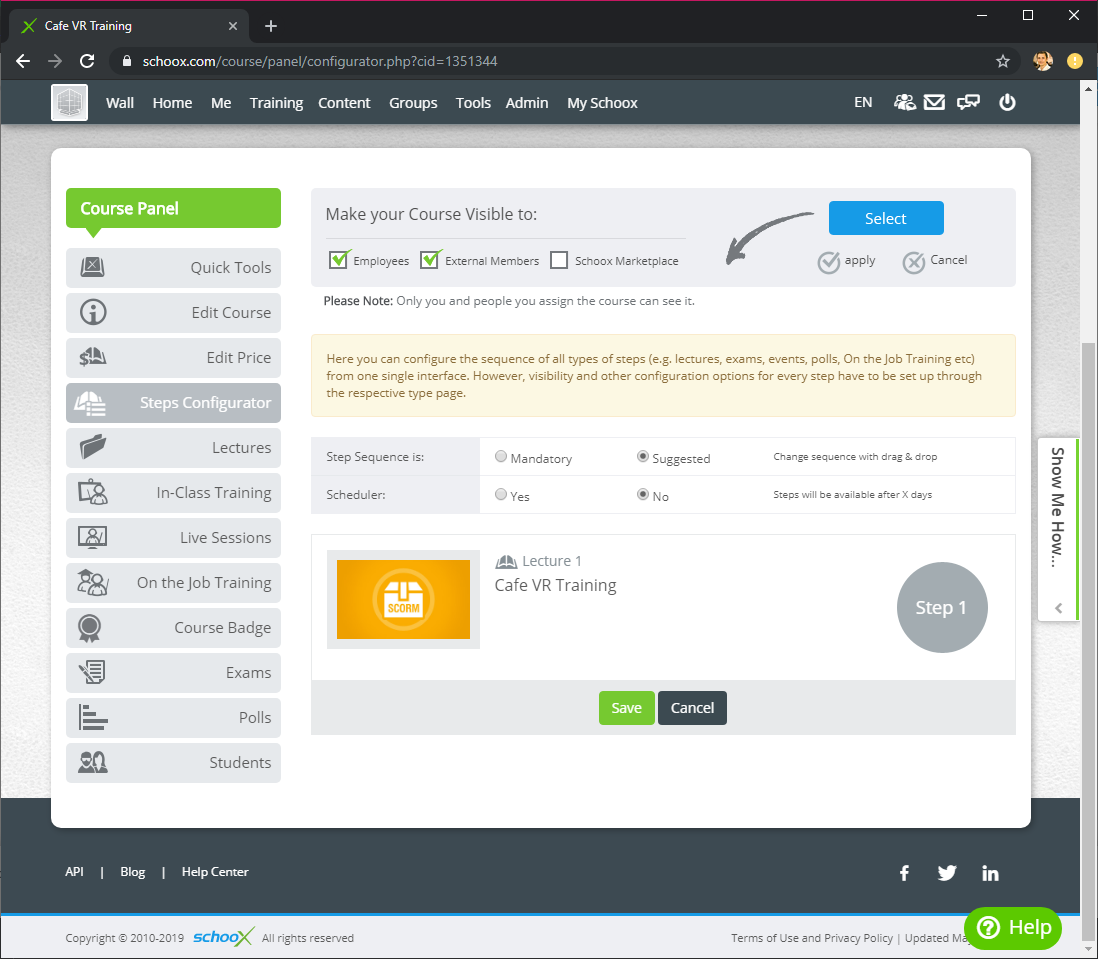
Task: Select No for Scheduler
Action: [x=642, y=494]
